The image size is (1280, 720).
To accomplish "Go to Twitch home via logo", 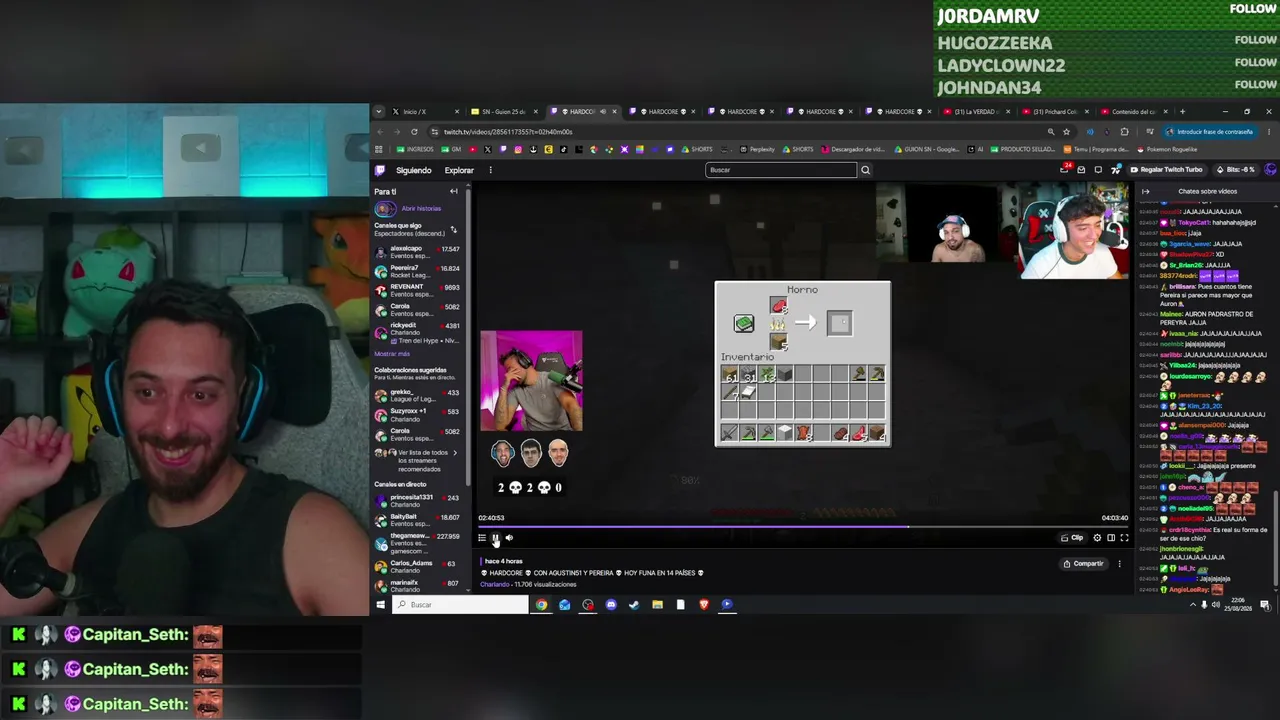I will [380, 170].
